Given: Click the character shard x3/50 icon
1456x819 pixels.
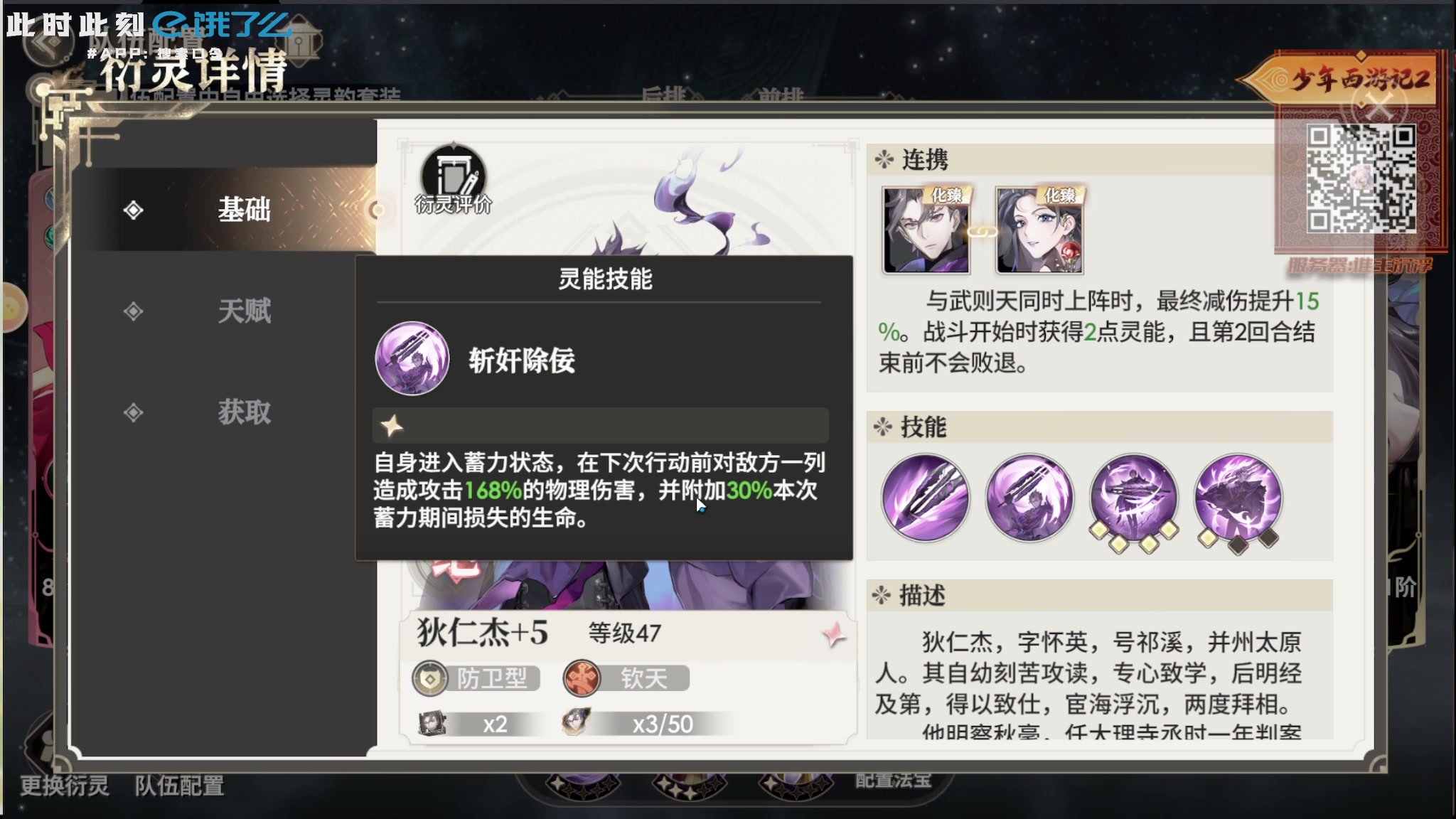Looking at the screenshot, I should click(577, 722).
